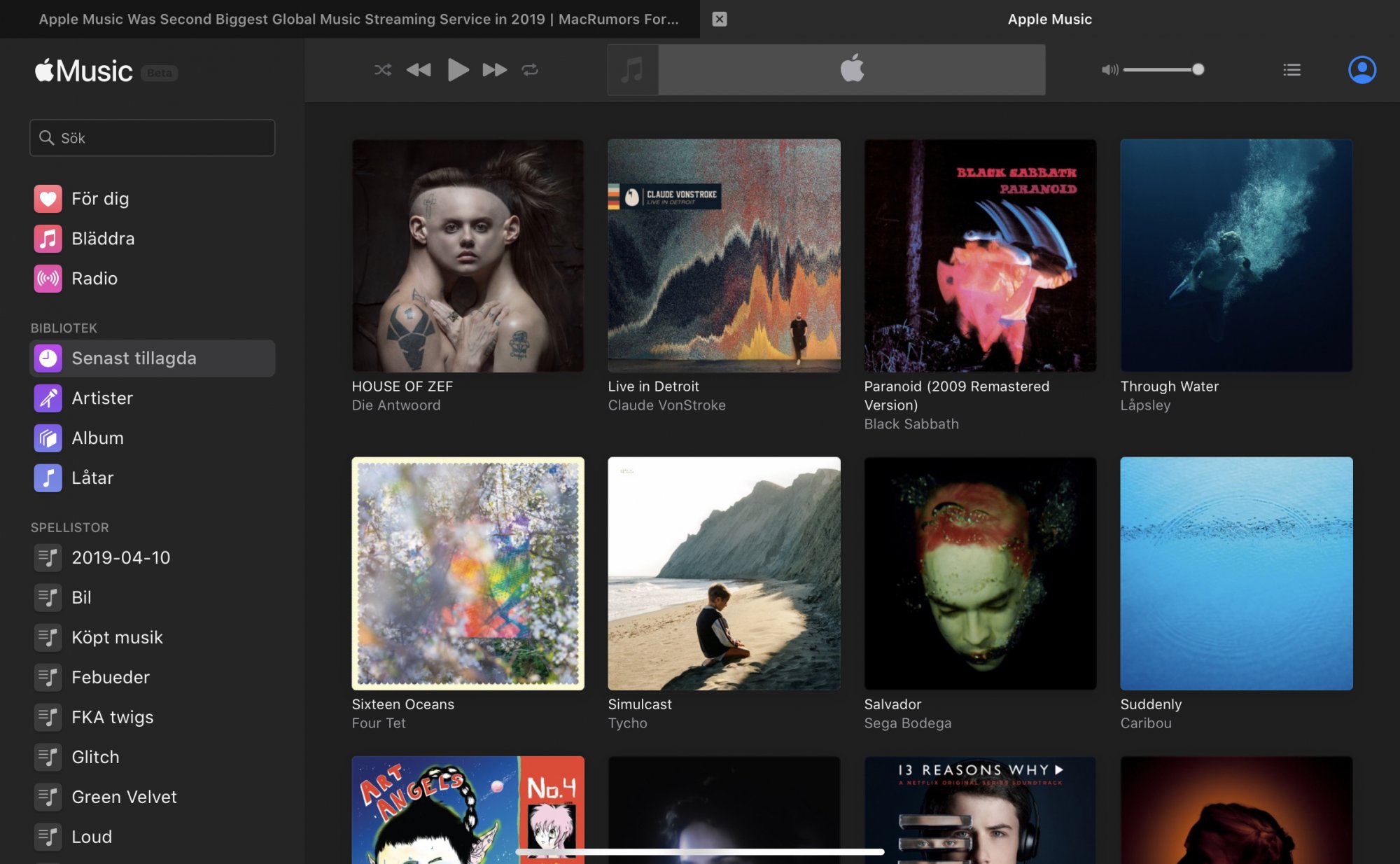Open the Radio section
The width and height of the screenshot is (1400, 864).
point(153,279)
